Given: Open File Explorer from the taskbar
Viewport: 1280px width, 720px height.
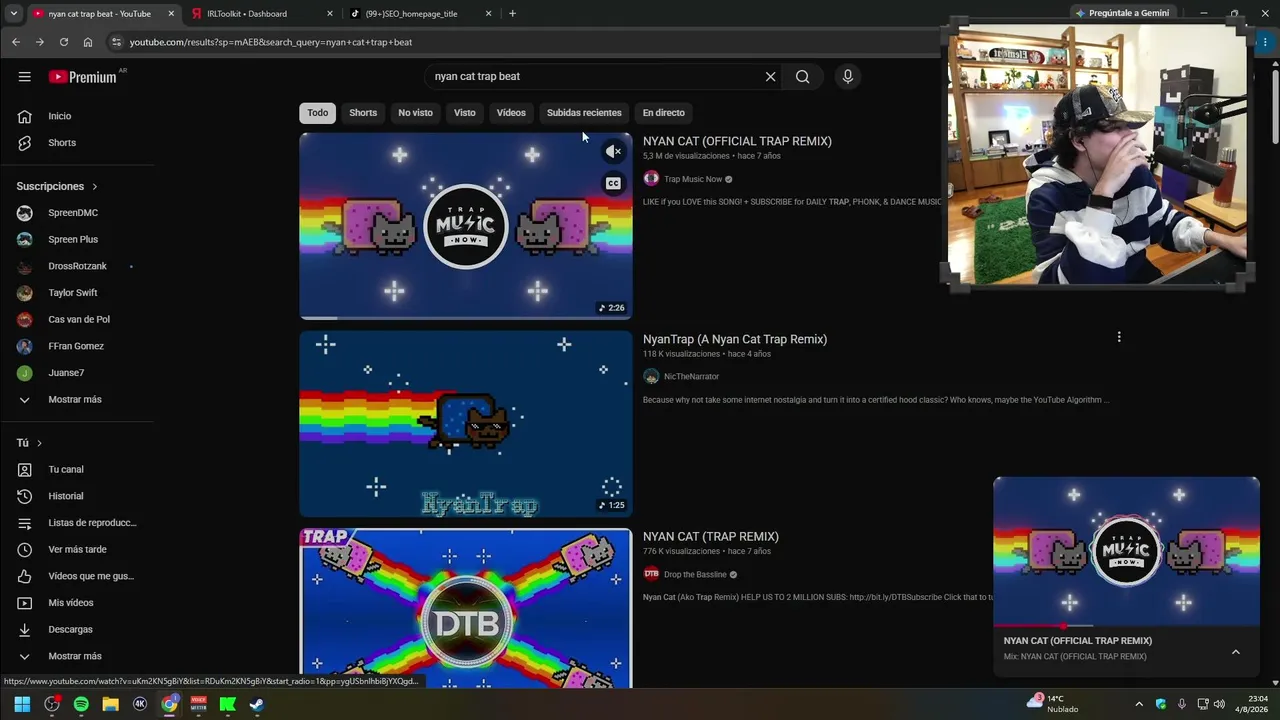Looking at the screenshot, I should 110,704.
